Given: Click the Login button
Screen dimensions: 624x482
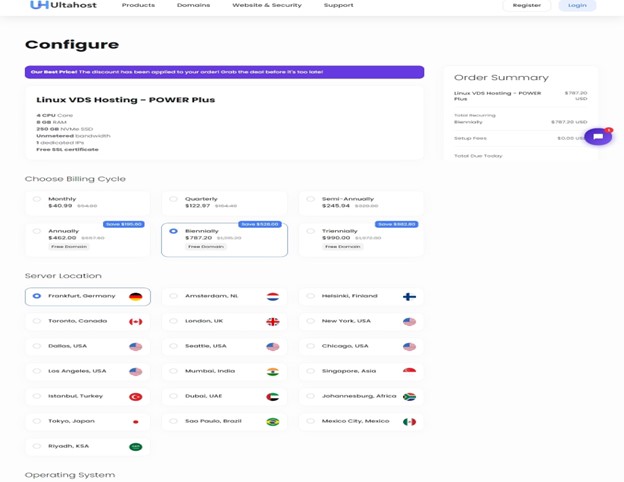Looking at the screenshot, I should pos(577,5).
